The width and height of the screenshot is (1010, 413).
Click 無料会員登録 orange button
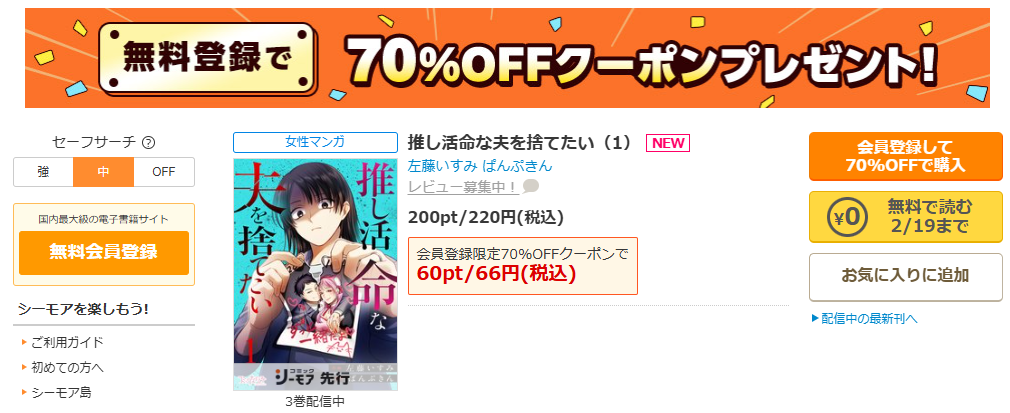(x=104, y=253)
